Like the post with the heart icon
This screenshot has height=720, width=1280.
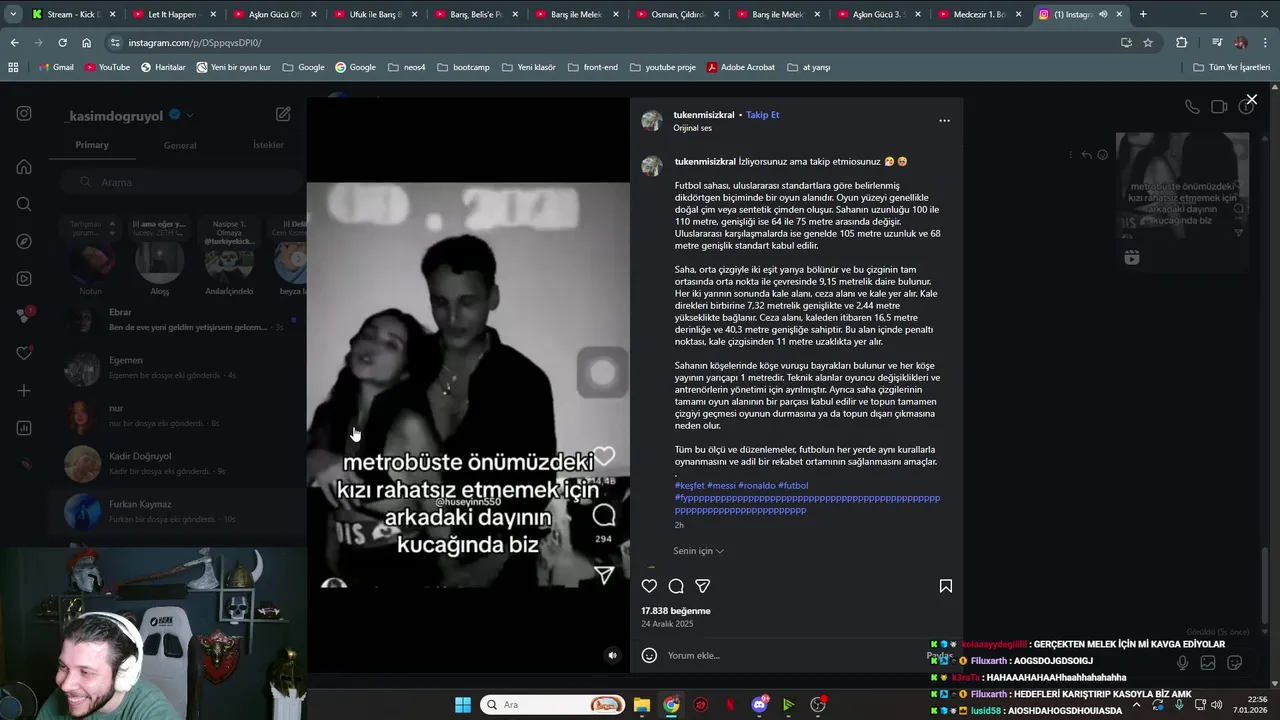point(649,586)
